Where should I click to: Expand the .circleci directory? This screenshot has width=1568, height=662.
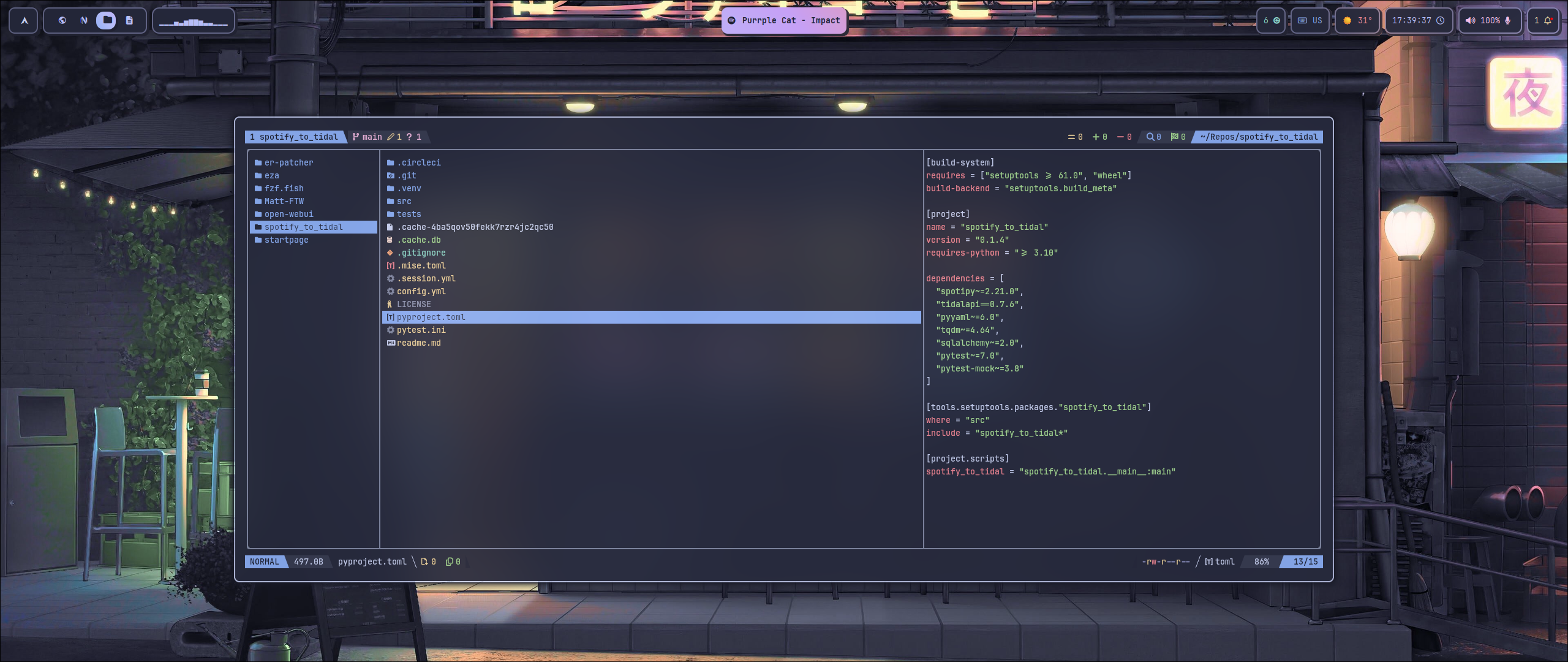(x=419, y=162)
